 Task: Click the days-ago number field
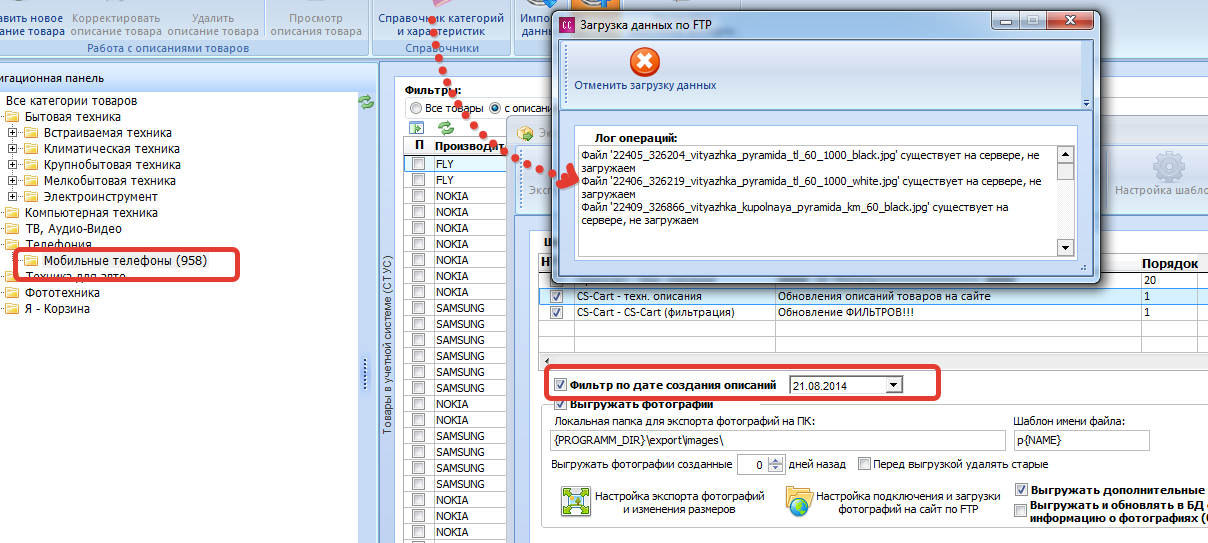[753, 465]
